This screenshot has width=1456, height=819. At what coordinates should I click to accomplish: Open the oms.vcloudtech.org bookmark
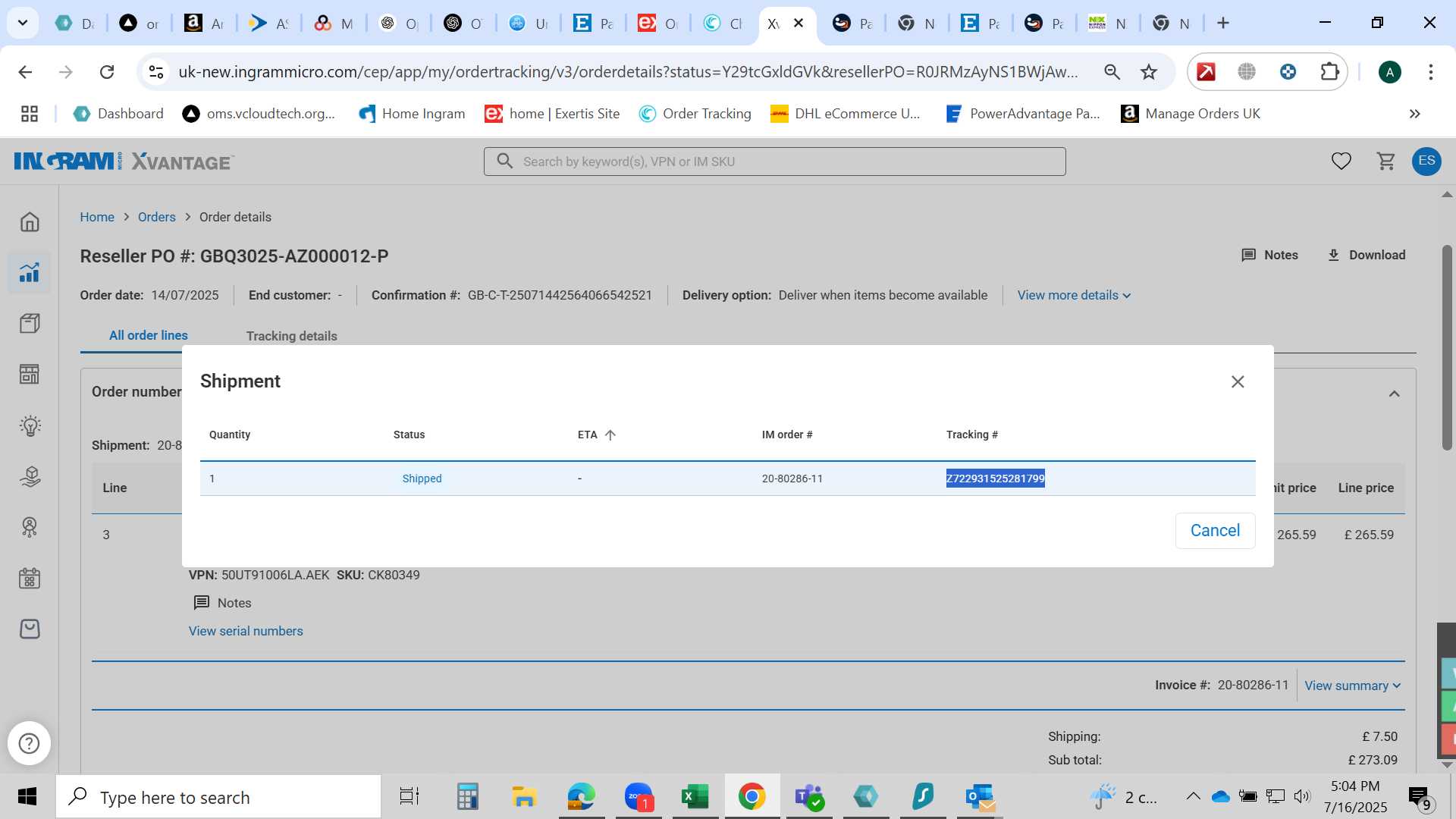[x=259, y=114]
